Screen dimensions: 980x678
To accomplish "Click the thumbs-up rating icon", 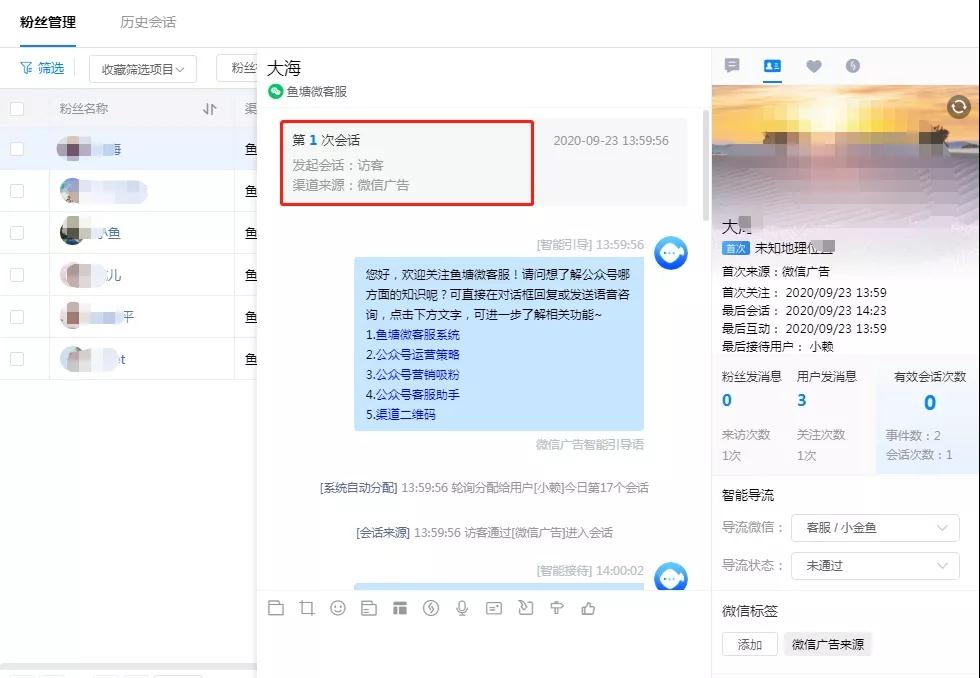I will [x=588, y=608].
